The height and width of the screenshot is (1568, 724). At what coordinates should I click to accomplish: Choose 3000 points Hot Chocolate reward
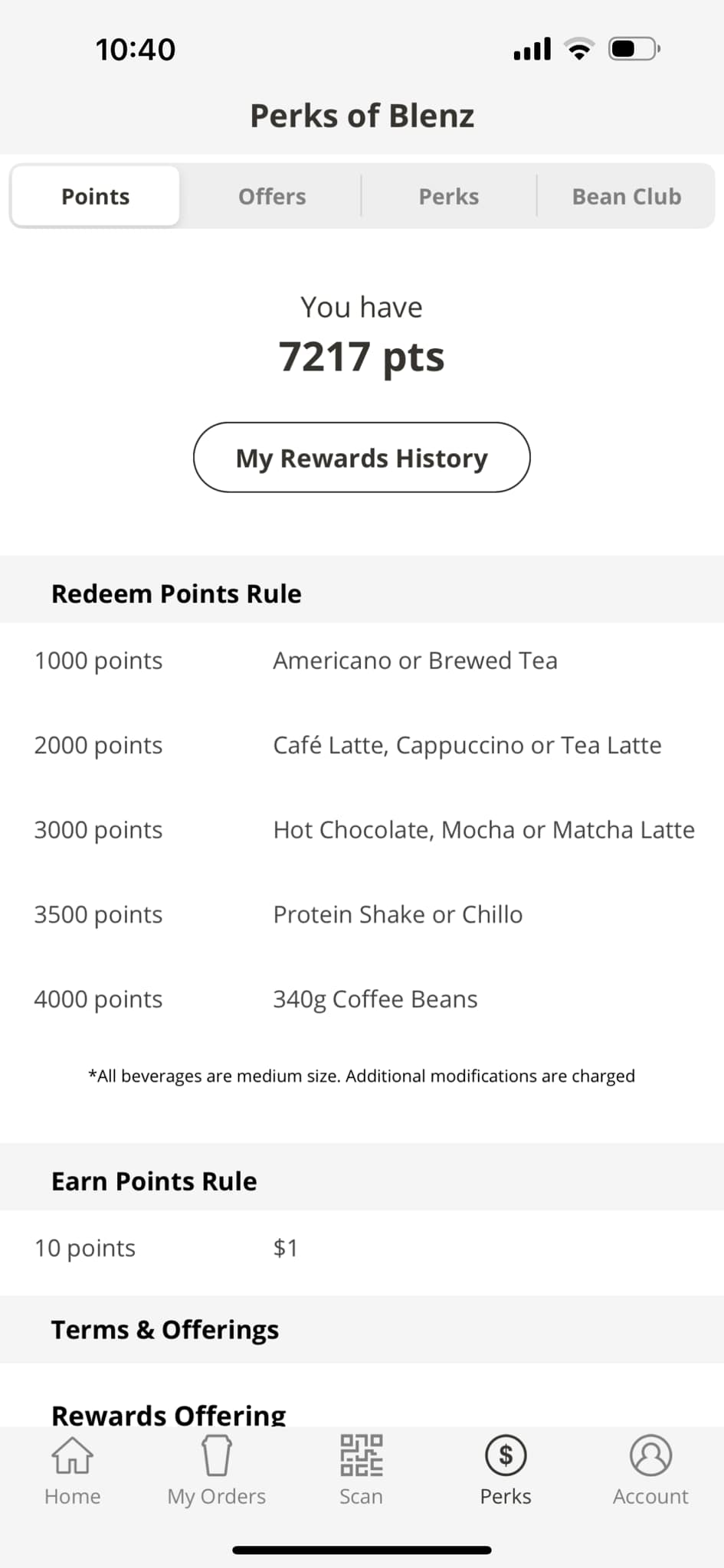[x=362, y=830]
